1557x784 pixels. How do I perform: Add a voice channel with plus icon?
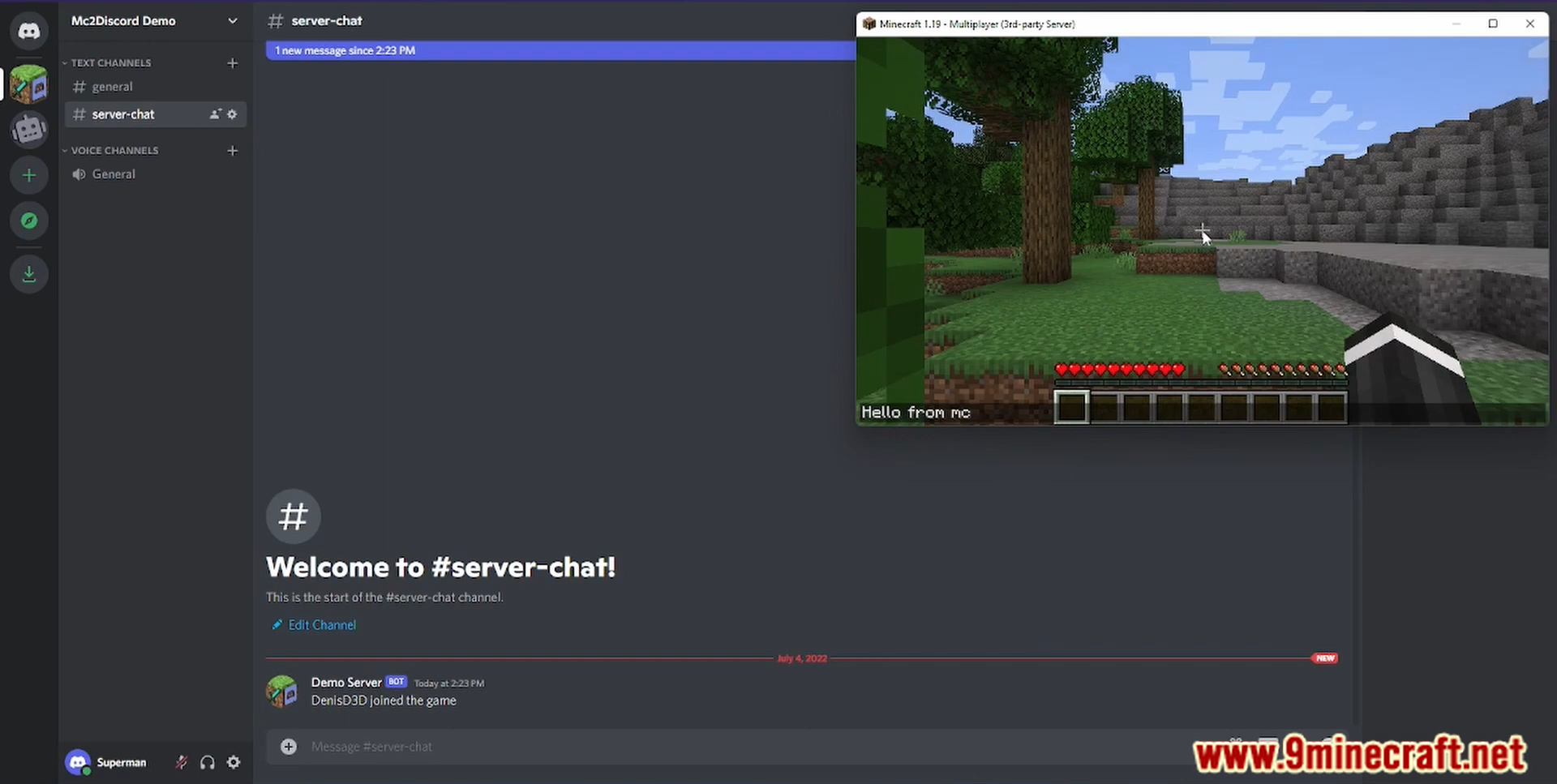pos(233,150)
